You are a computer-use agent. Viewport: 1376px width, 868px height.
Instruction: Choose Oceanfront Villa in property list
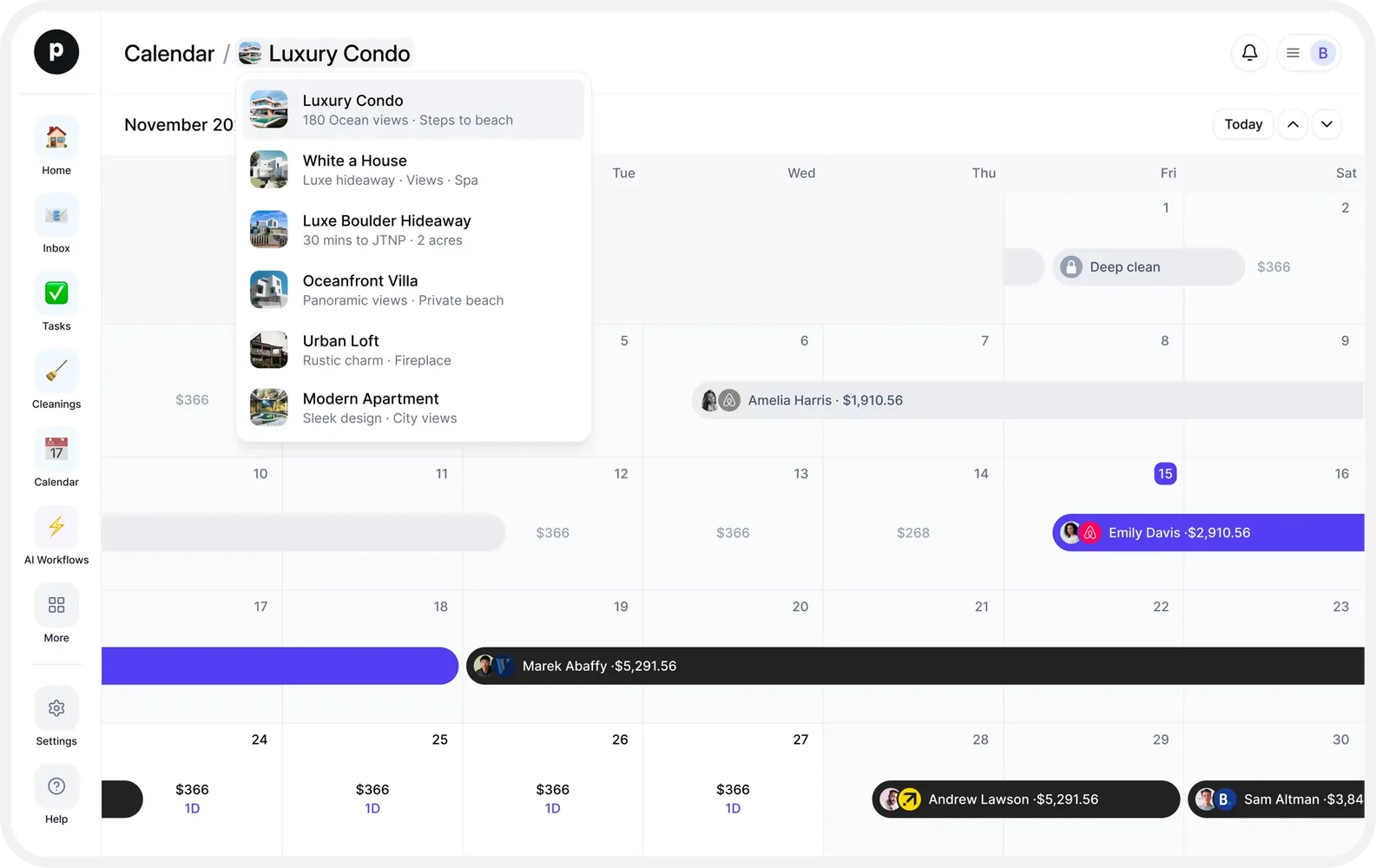(413, 290)
